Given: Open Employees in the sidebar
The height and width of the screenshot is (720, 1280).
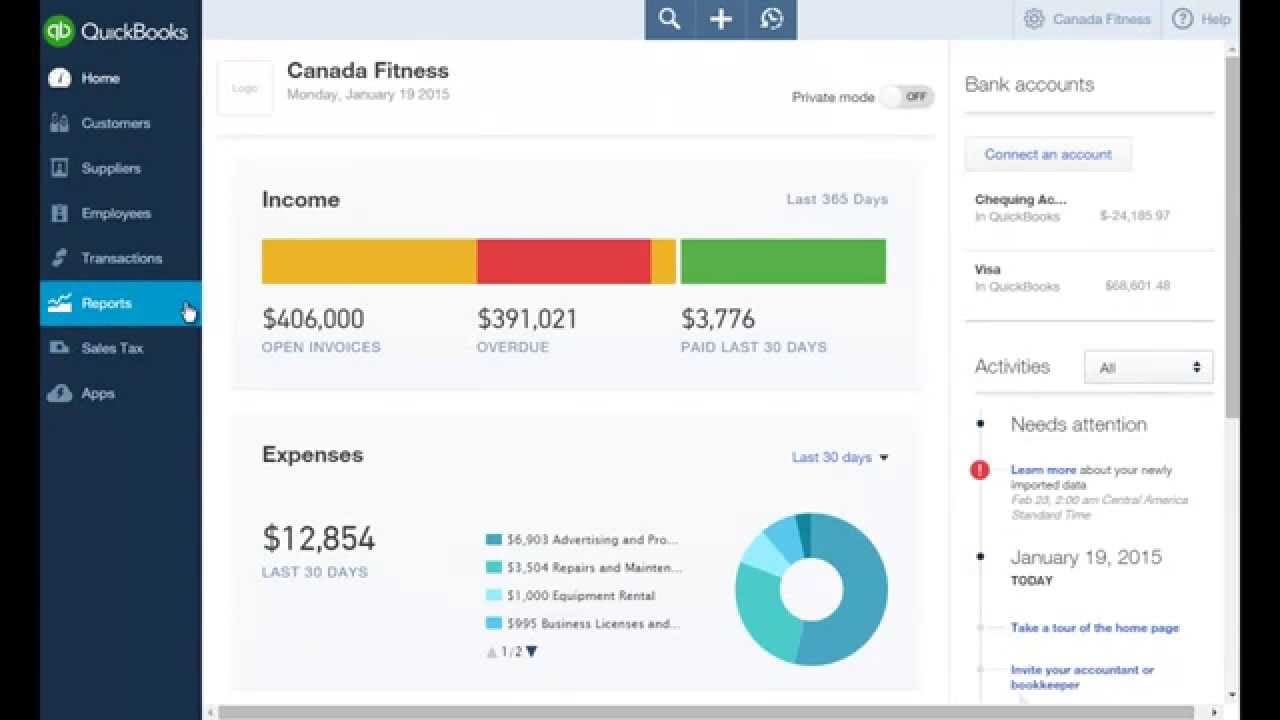Looking at the screenshot, I should pyautogui.click(x=120, y=213).
